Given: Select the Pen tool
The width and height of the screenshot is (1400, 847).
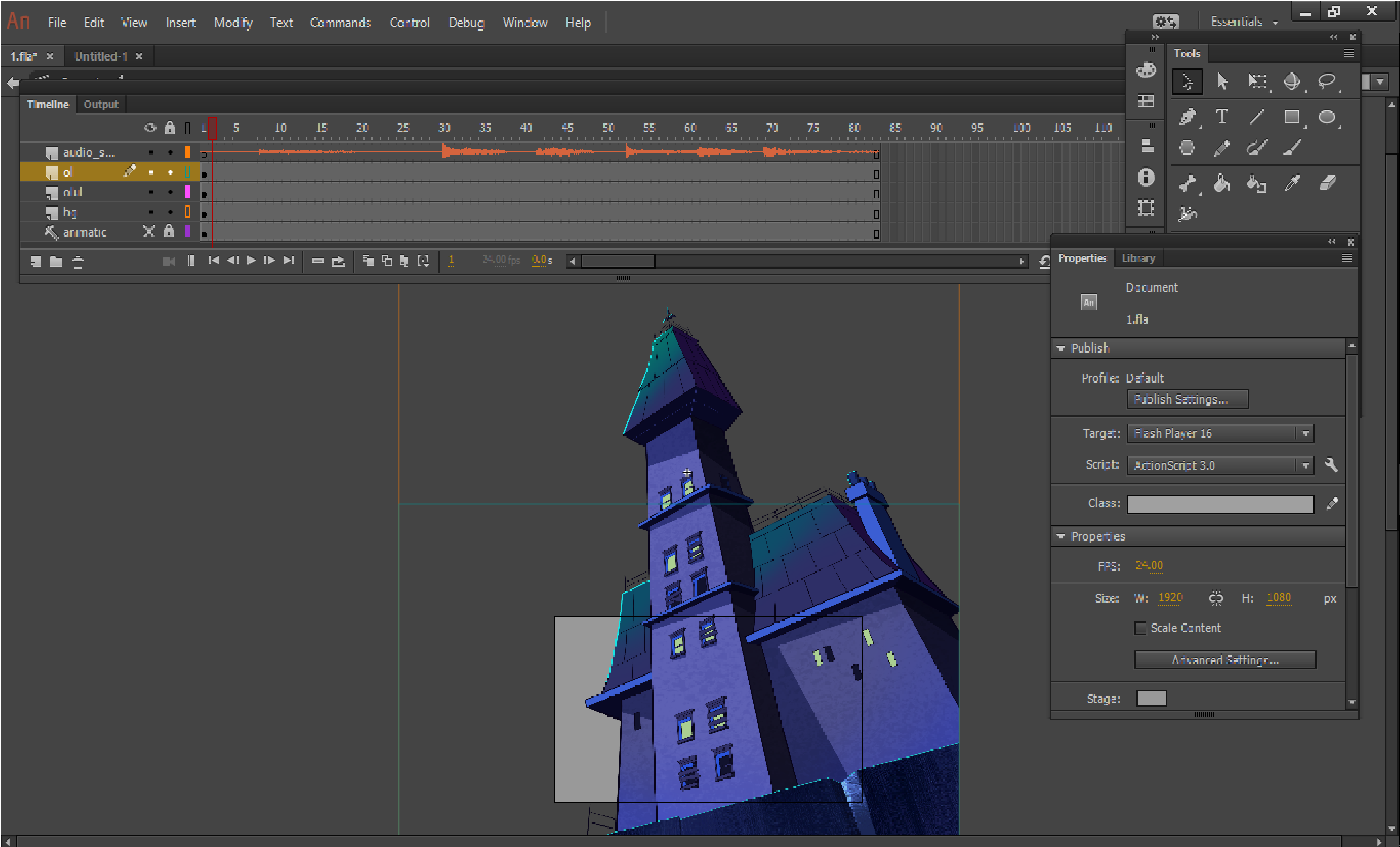Looking at the screenshot, I should [x=1187, y=117].
